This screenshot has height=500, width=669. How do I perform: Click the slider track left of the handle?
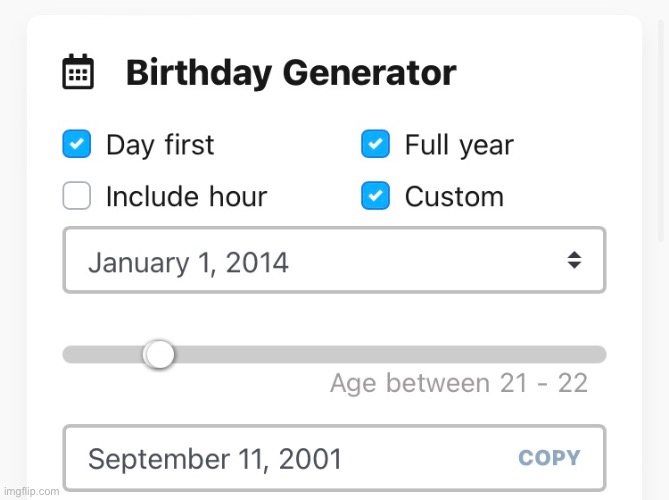pyautogui.click(x=103, y=355)
